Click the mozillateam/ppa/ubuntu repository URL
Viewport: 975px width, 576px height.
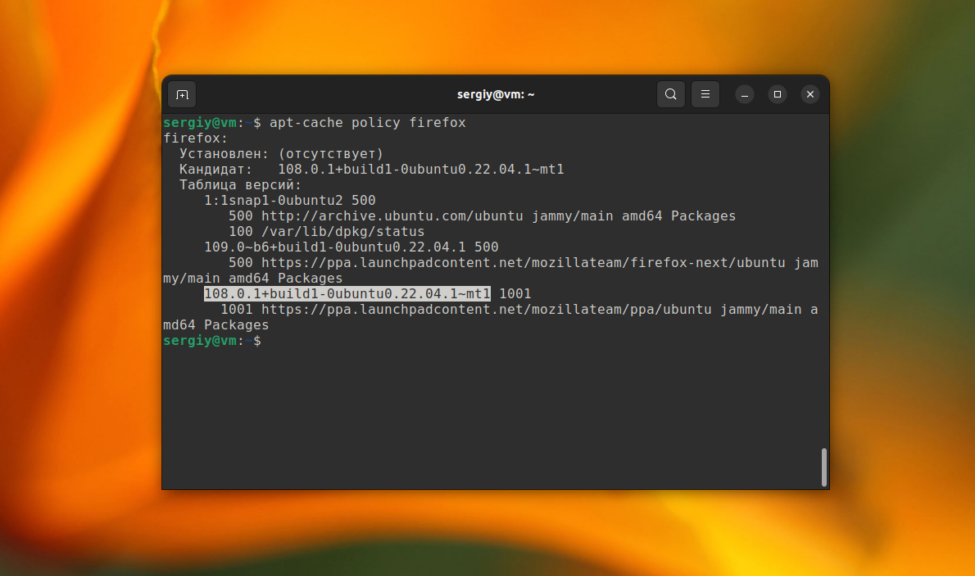click(486, 309)
